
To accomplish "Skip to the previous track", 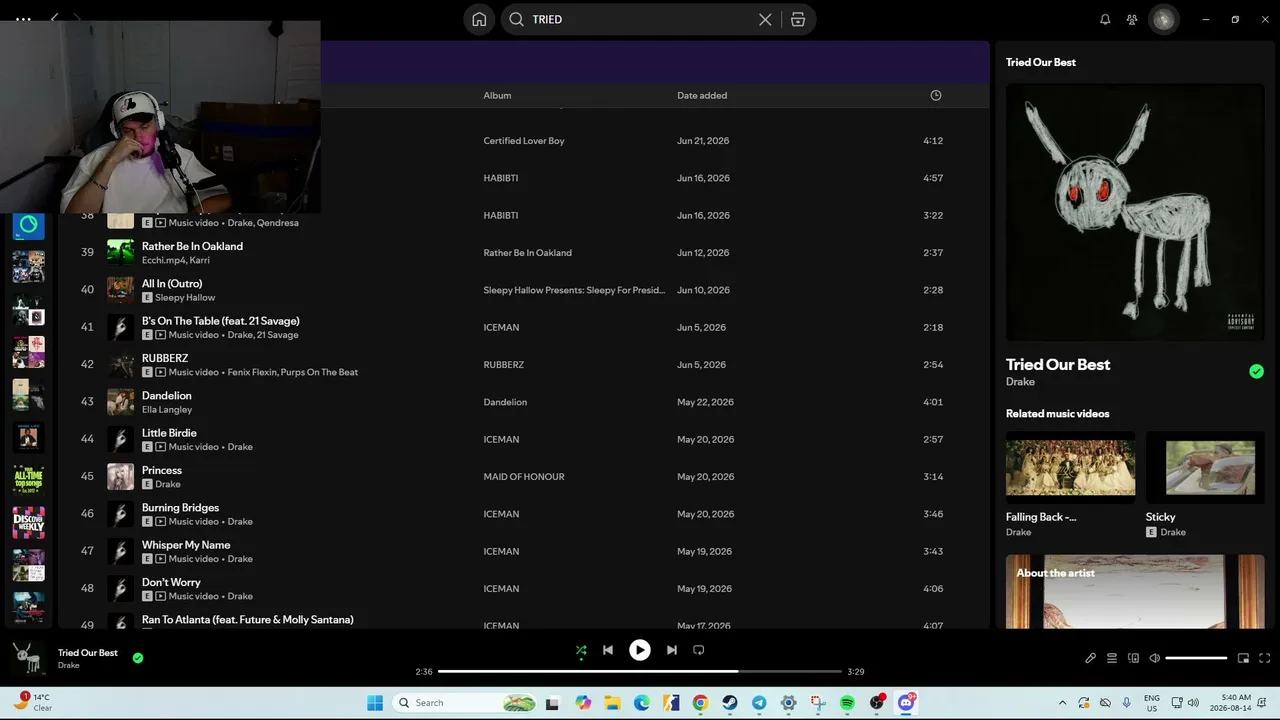I will pyautogui.click(x=608, y=650).
